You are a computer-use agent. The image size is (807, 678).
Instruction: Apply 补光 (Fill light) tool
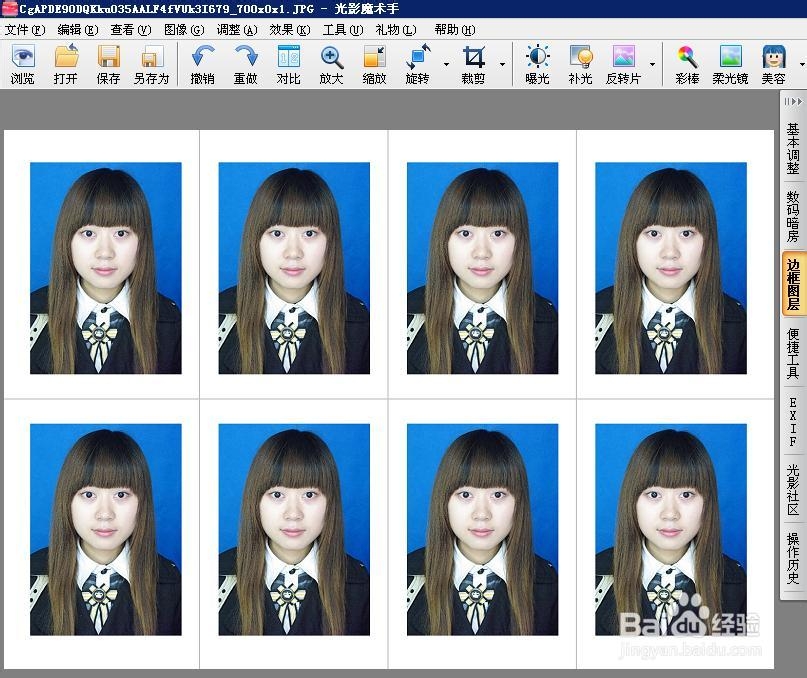pyautogui.click(x=581, y=64)
